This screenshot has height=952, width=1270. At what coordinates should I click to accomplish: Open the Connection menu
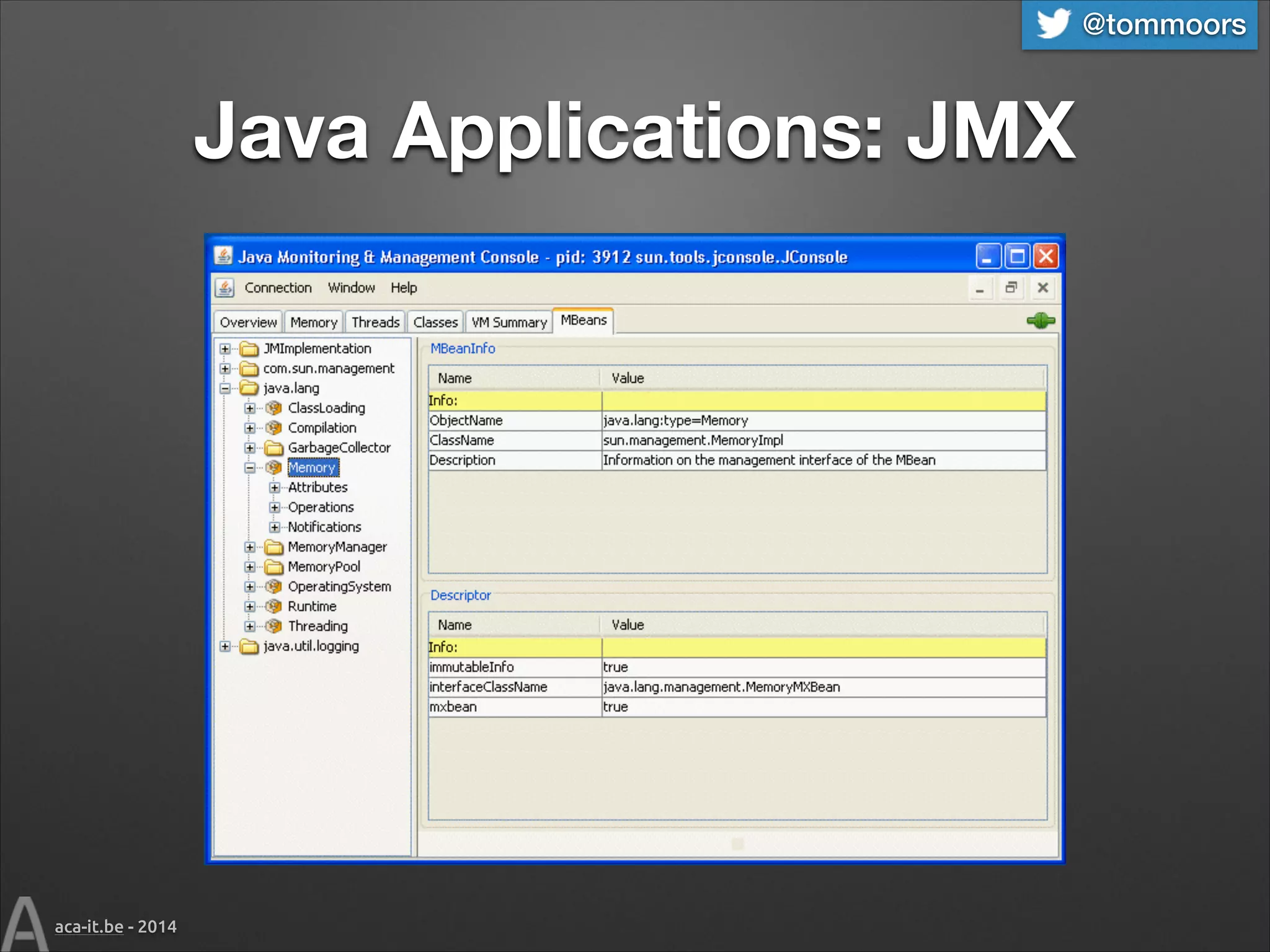(278, 288)
